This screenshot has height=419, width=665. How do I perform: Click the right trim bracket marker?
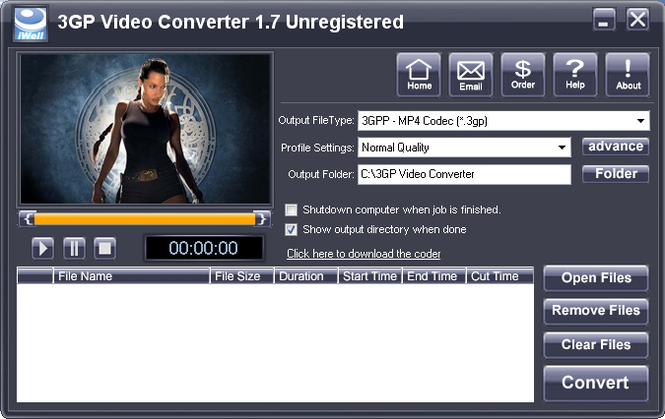click(x=262, y=219)
